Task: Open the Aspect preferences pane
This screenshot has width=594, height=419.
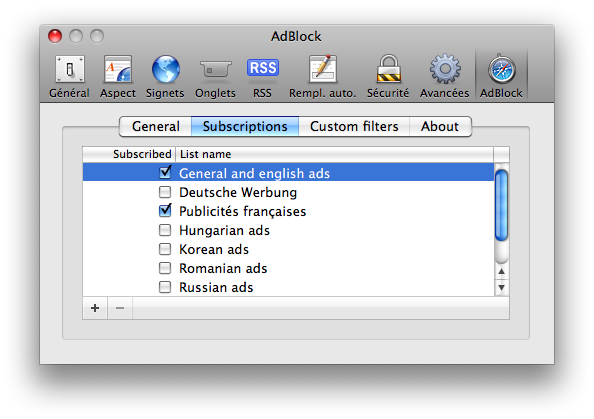Action: [118, 77]
